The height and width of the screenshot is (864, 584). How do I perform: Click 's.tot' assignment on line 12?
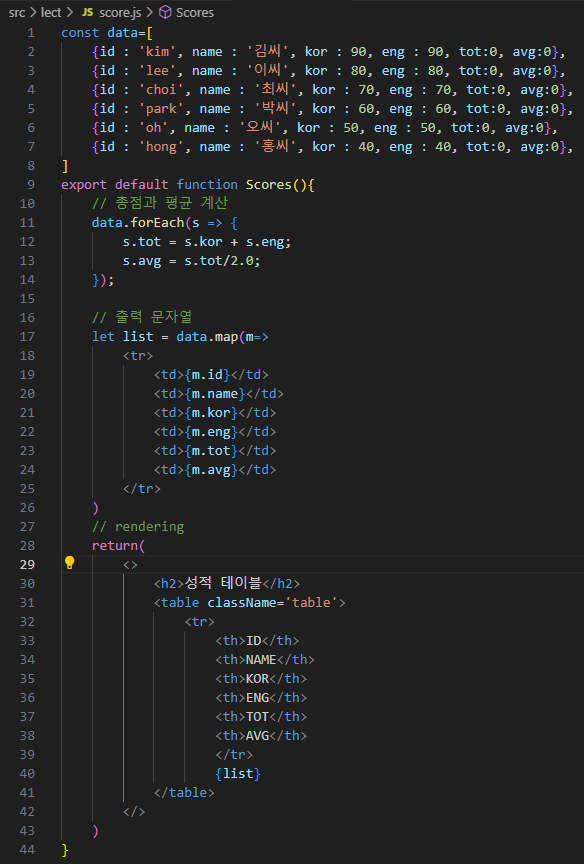[142, 242]
